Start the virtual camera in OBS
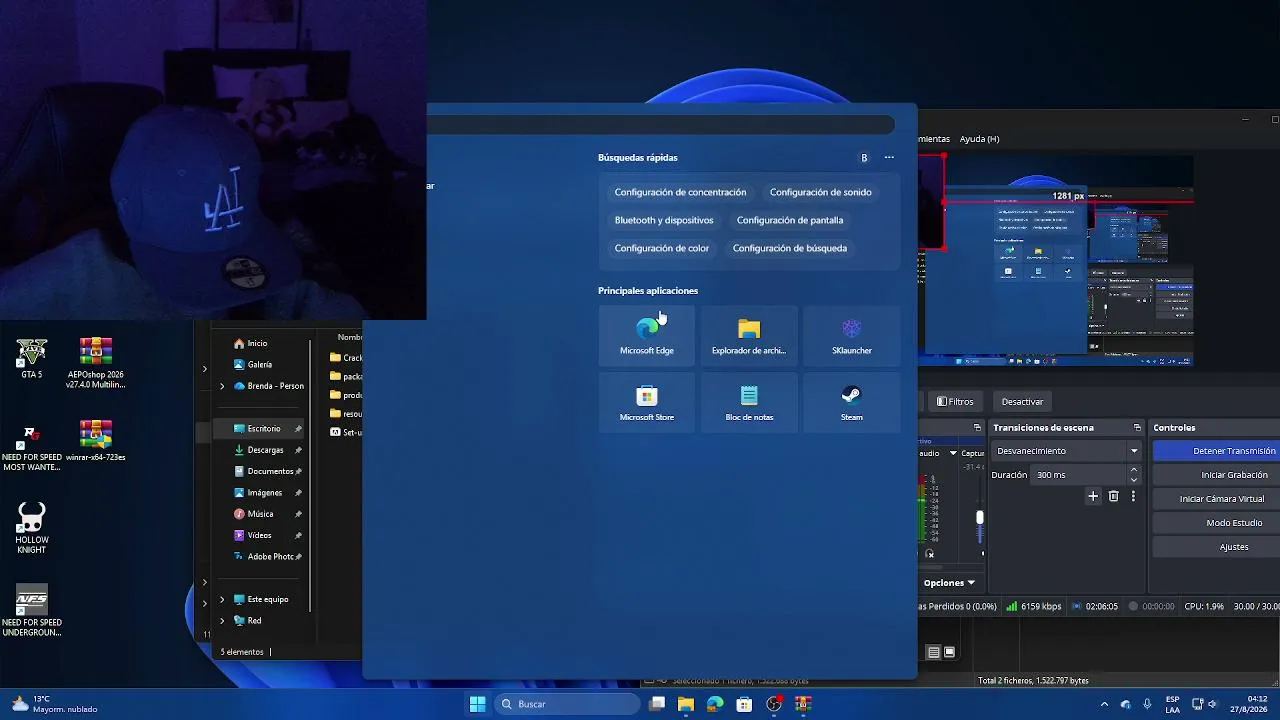This screenshot has width=1280, height=720. pyautogui.click(x=1216, y=499)
